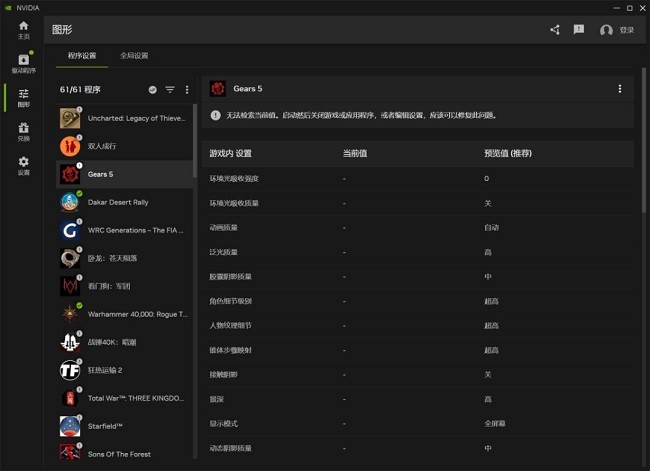Open the 设置 settings gear icon
650x471 pixels.
tap(23, 165)
